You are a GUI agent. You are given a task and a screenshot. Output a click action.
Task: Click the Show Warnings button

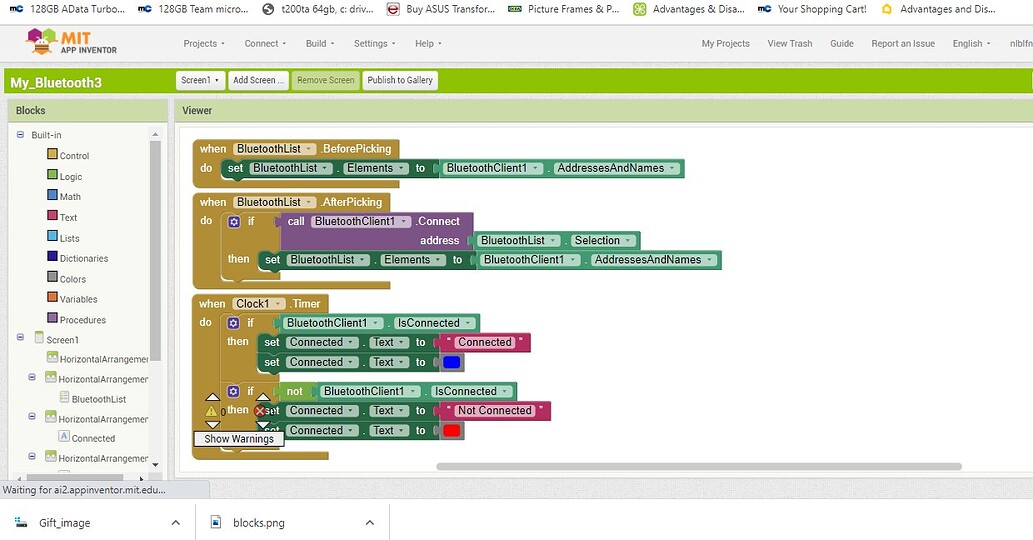pos(238,439)
